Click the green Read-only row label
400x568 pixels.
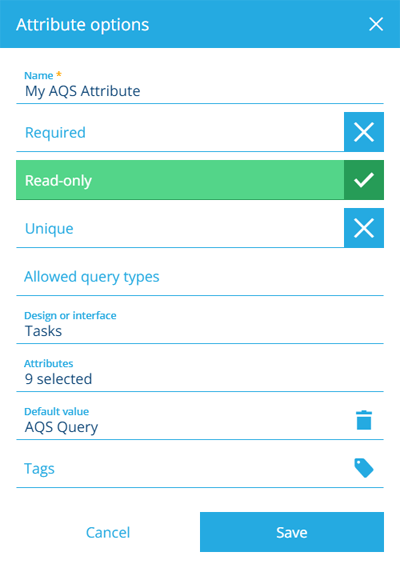[x=58, y=180]
